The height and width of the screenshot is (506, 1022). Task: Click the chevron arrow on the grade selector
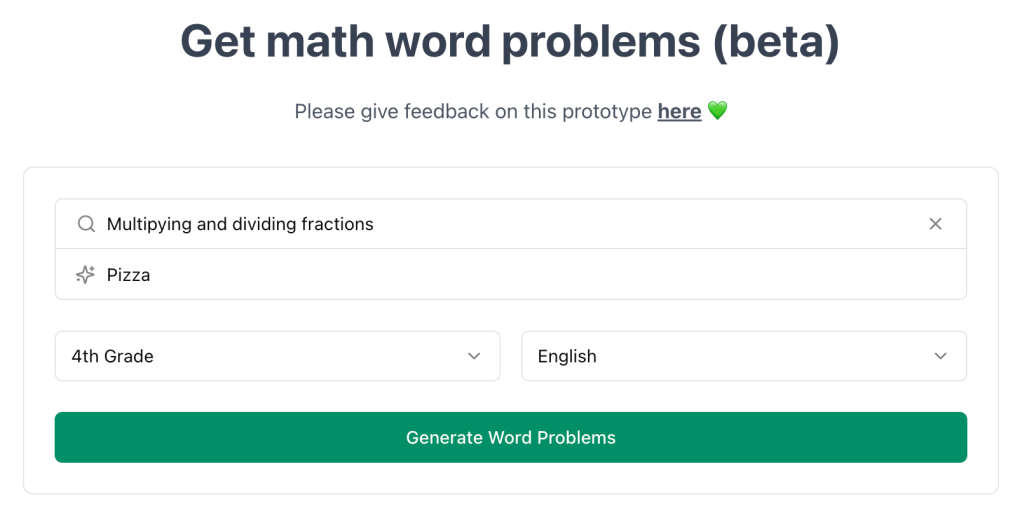click(x=474, y=356)
